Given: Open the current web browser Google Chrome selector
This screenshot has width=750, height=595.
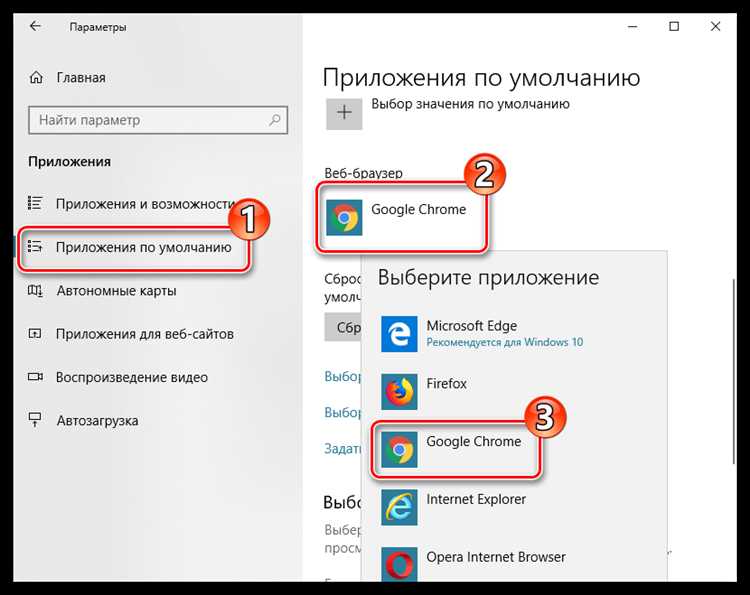Looking at the screenshot, I should point(401,218).
